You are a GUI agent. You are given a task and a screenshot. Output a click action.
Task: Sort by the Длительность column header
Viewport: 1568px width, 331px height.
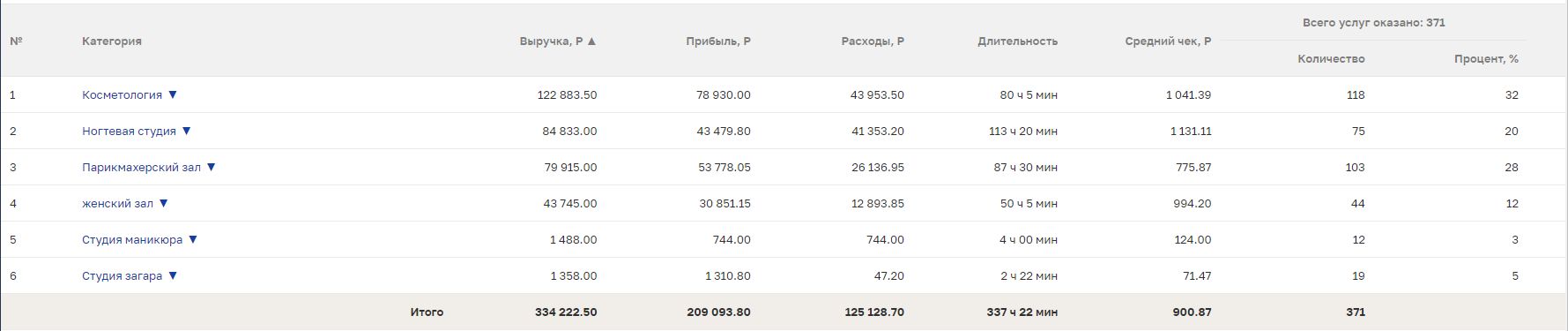pyautogui.click(x=1017, y=41)
